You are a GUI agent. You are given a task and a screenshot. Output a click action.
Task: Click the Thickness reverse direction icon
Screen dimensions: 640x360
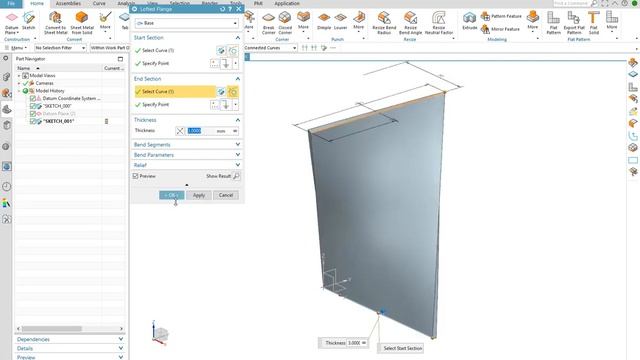pos(180,131)
